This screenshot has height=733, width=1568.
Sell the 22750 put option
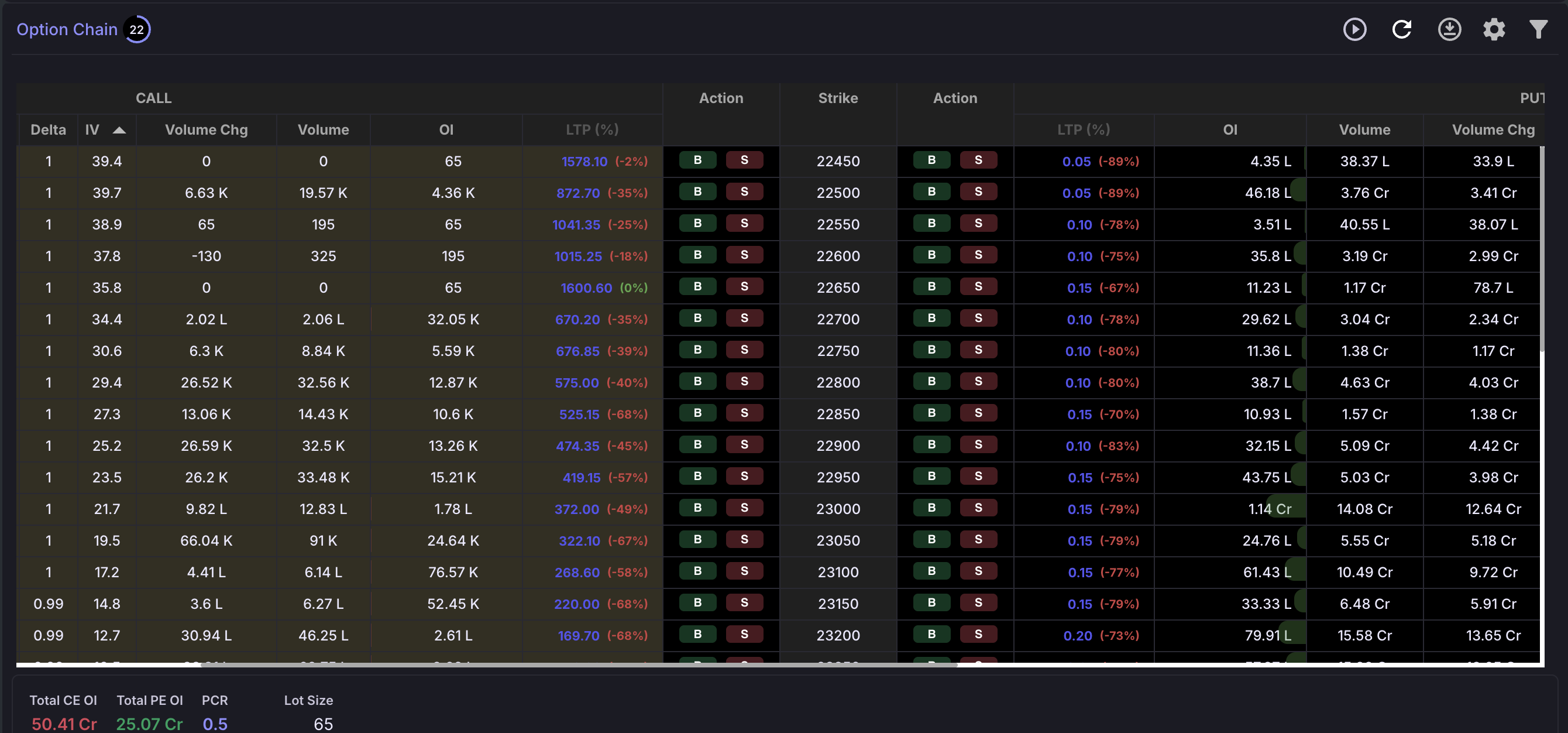pos(978,350)
